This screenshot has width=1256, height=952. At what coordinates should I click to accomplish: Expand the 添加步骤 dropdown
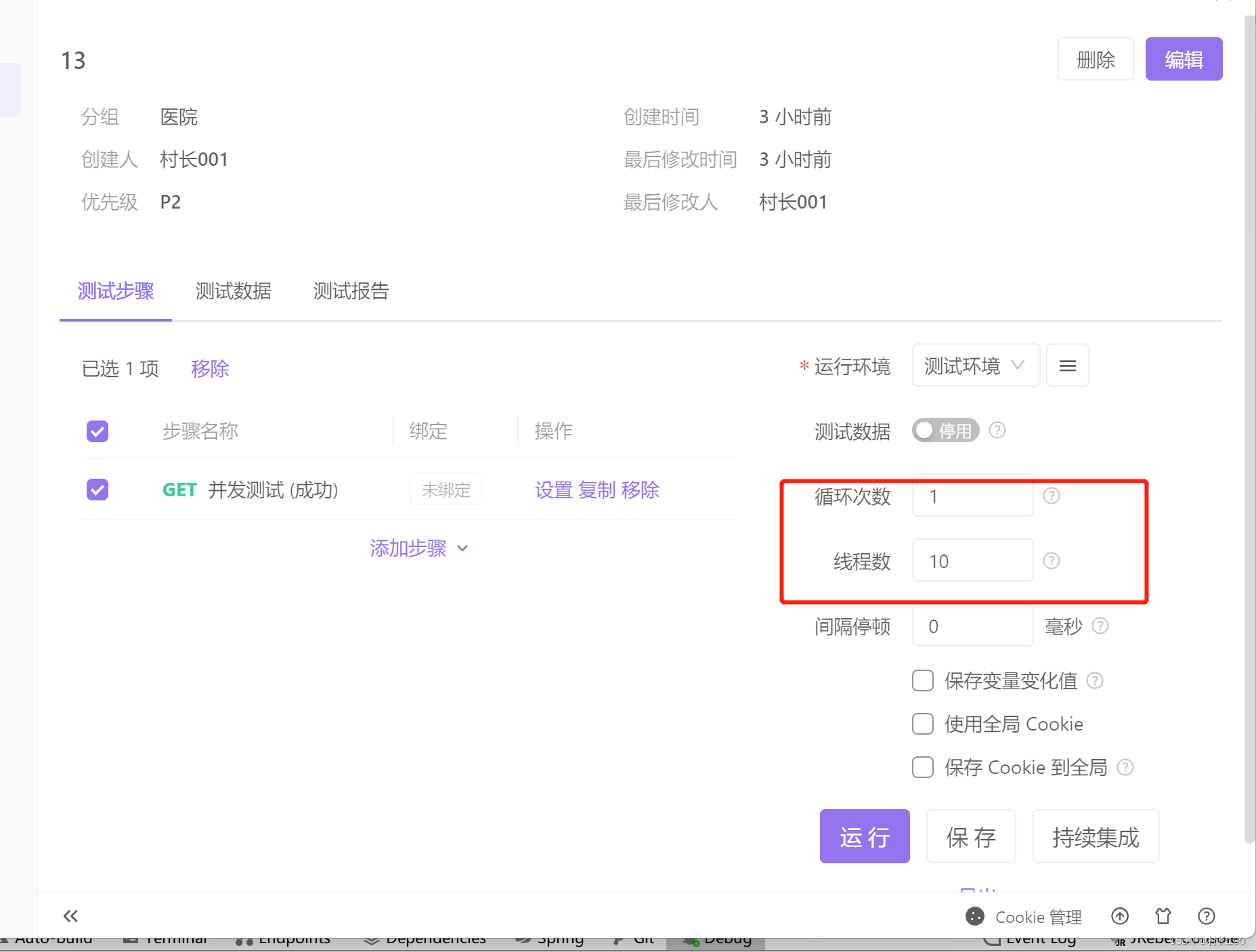418,548
